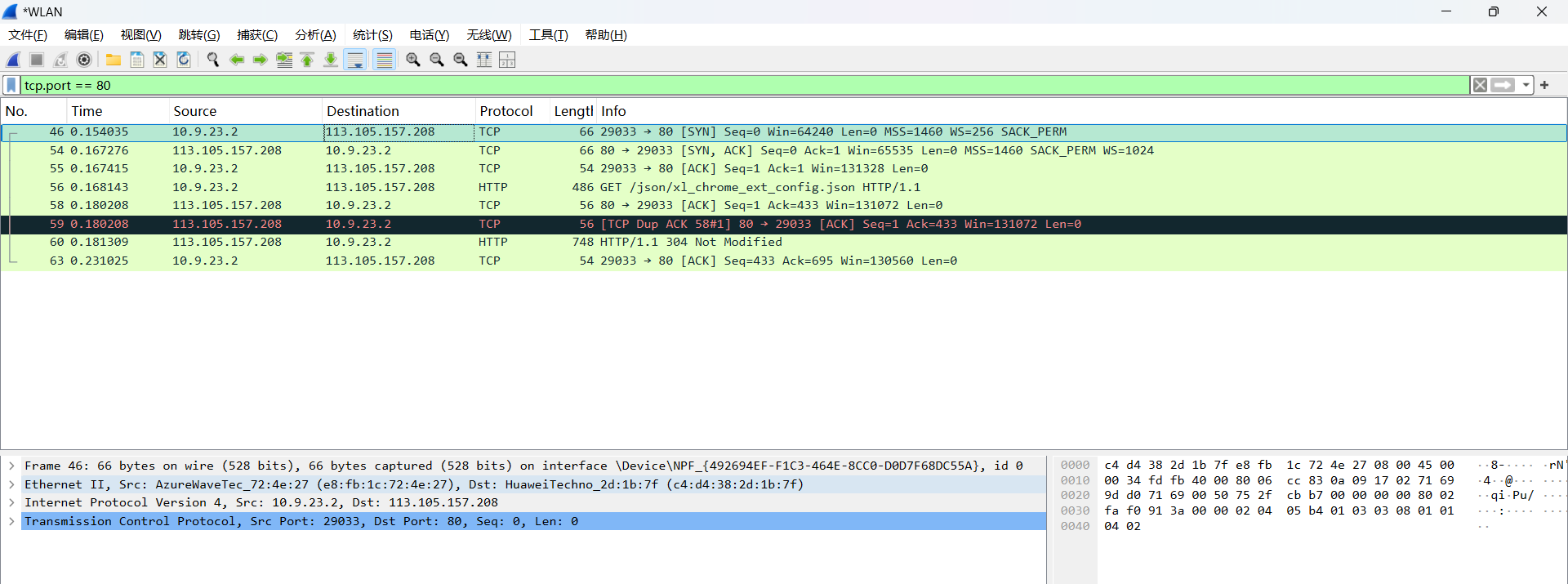Screen dimensions: 1568x584
Task: Go back to the previous packet
Action: tap(237, 60)
